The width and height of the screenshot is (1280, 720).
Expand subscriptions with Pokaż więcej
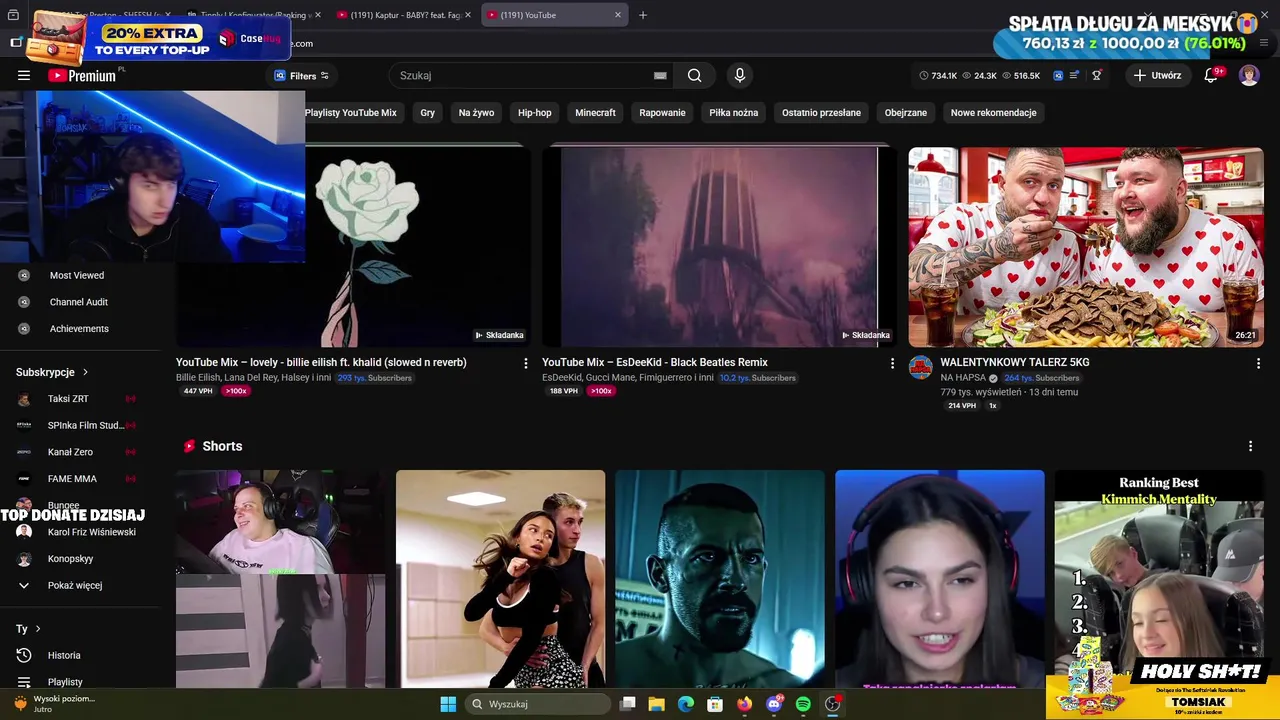(x=75, y=585)
